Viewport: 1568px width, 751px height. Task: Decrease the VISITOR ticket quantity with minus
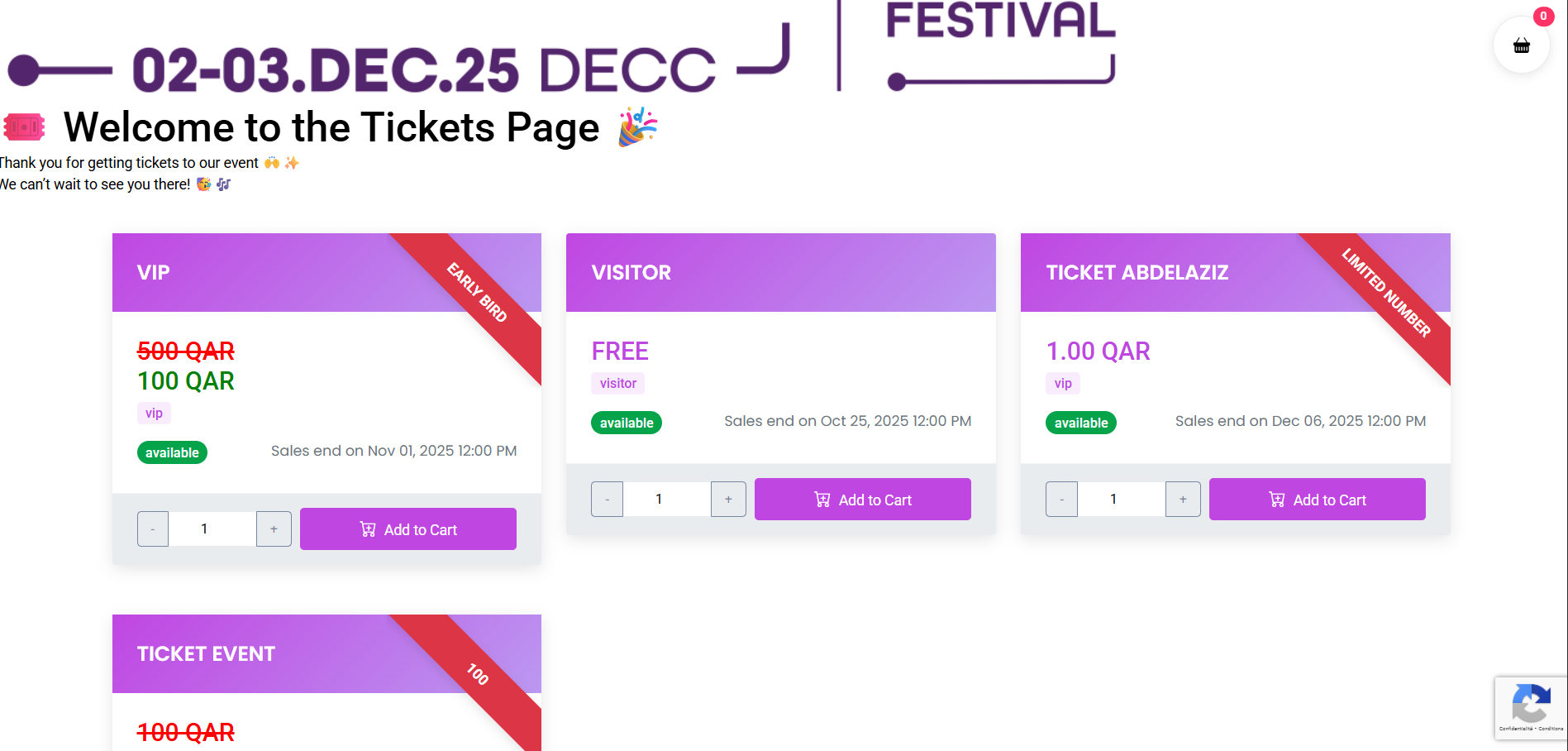(607, 499)
